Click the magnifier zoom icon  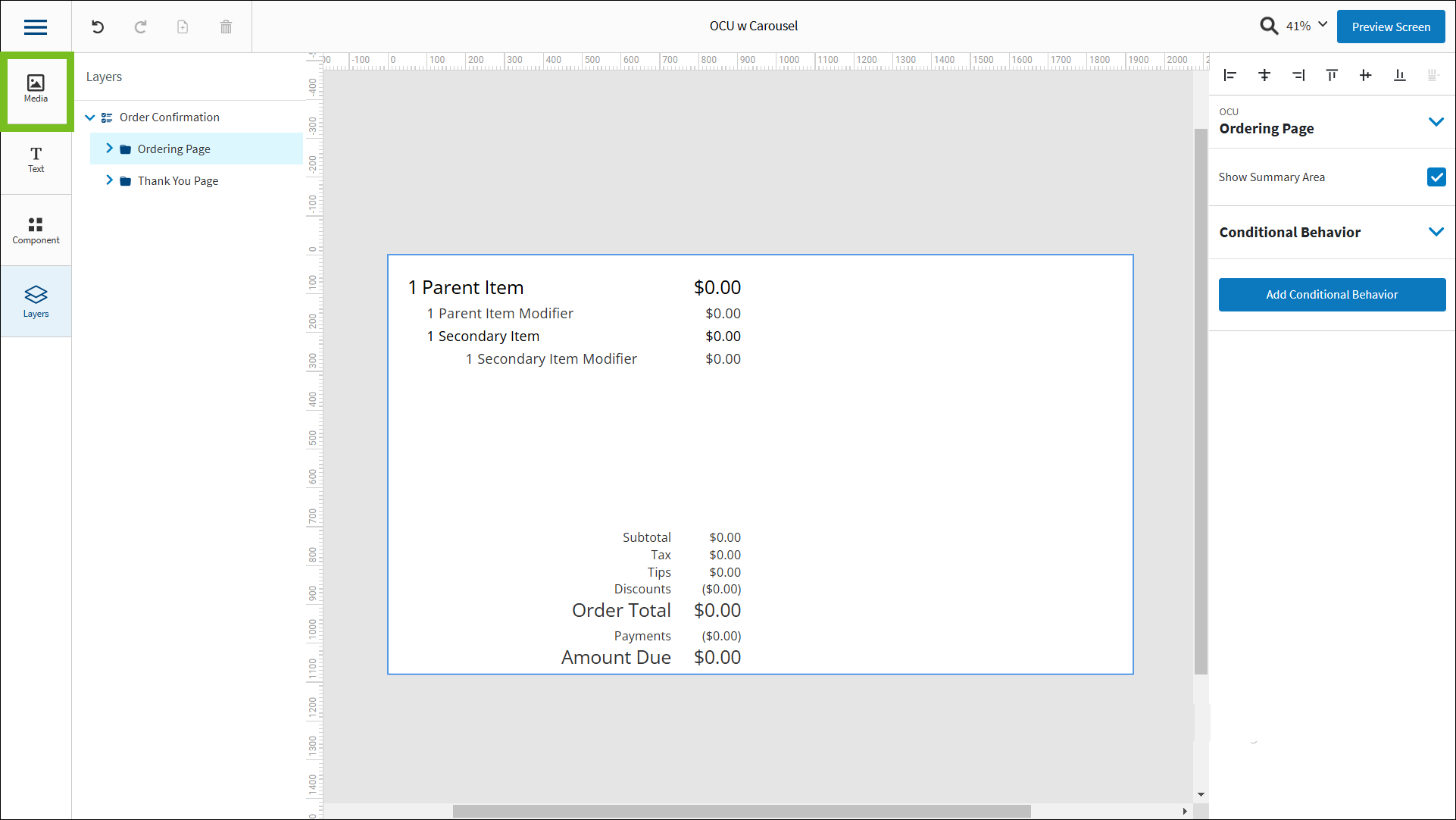[x=1269, y=27]
